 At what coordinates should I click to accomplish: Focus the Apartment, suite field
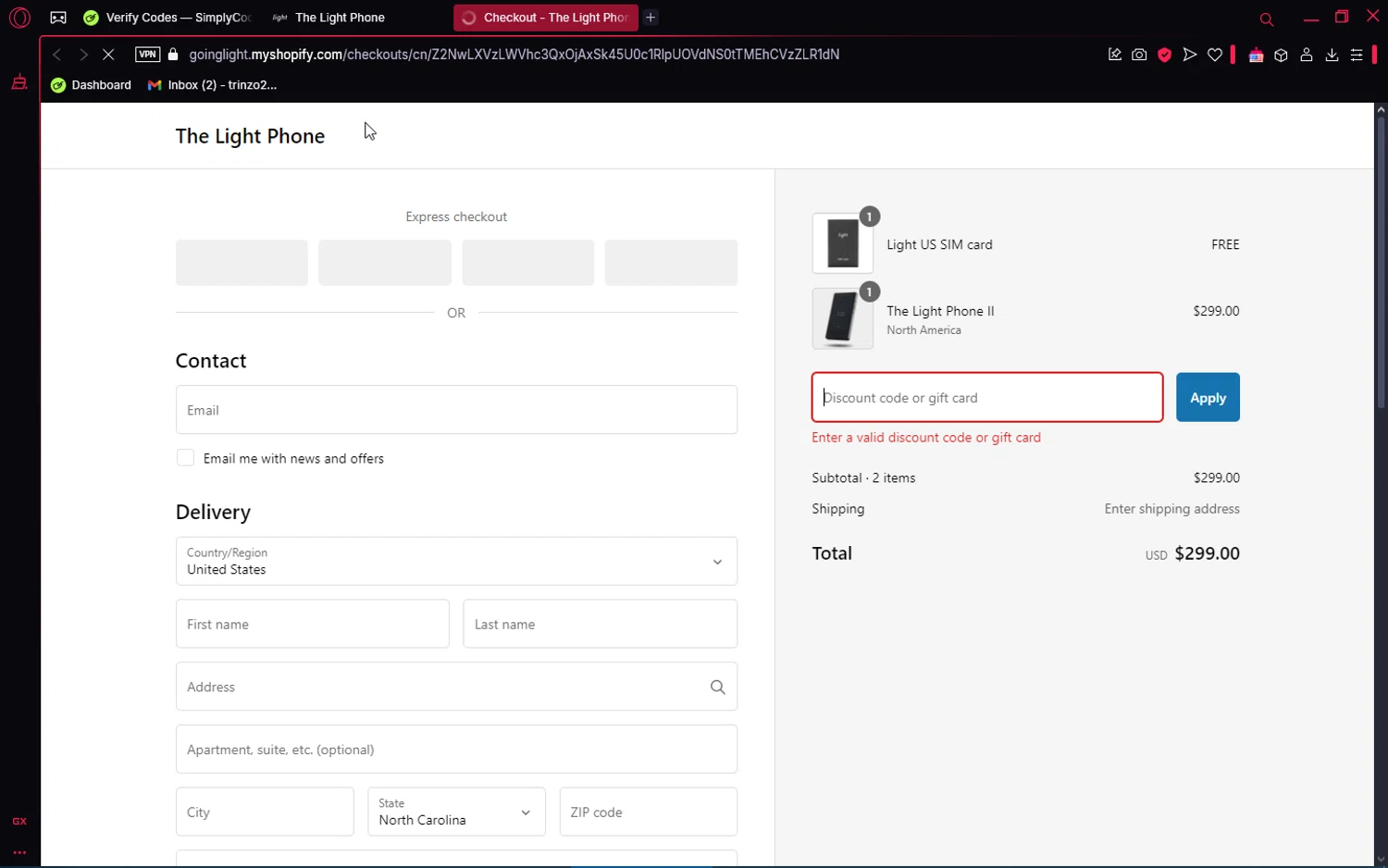[x=456, y=749]
